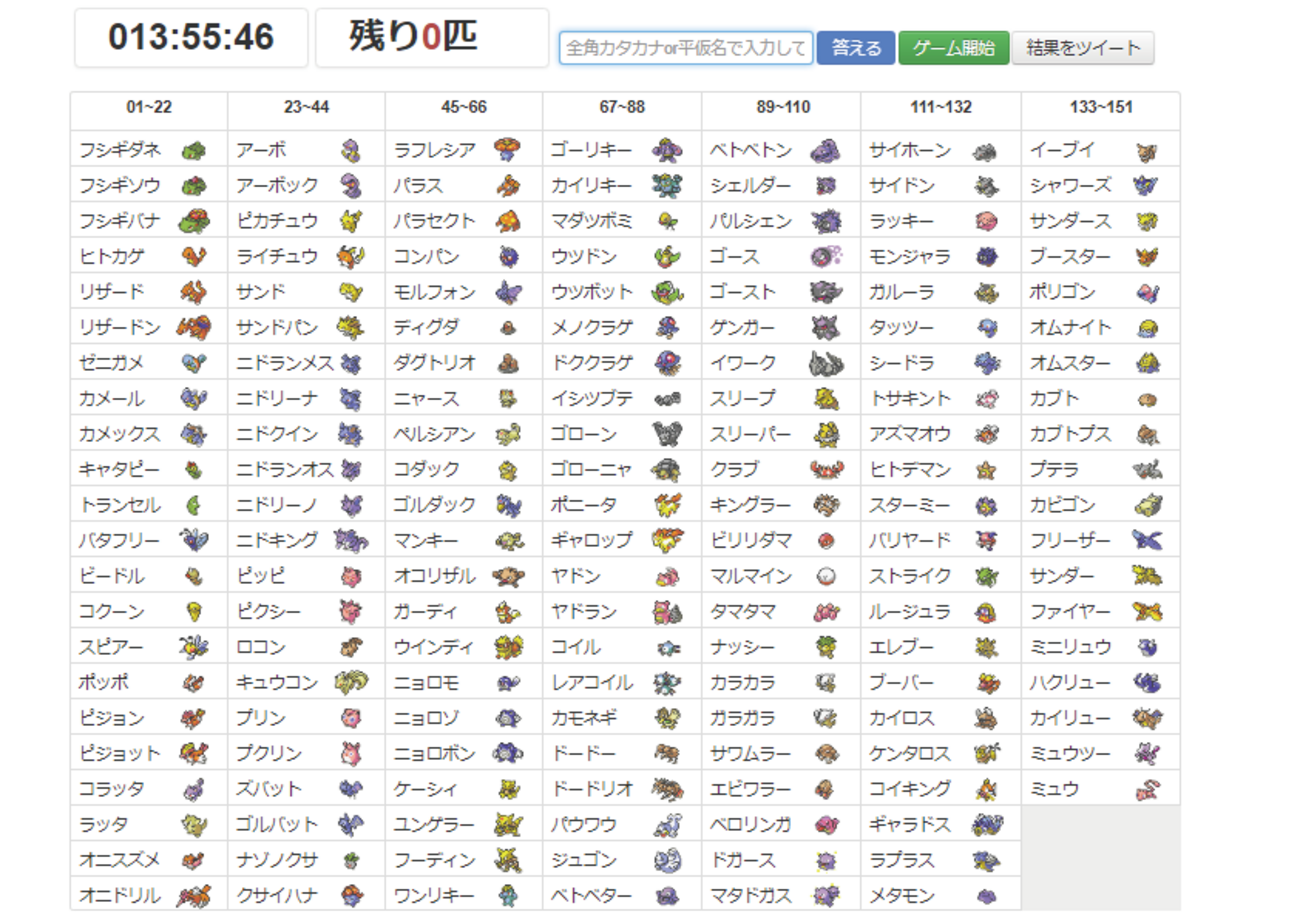The height and width of the screenshot is (920, 1300).
Task: Select the 01~22 column header
Action: coord(149,108)
